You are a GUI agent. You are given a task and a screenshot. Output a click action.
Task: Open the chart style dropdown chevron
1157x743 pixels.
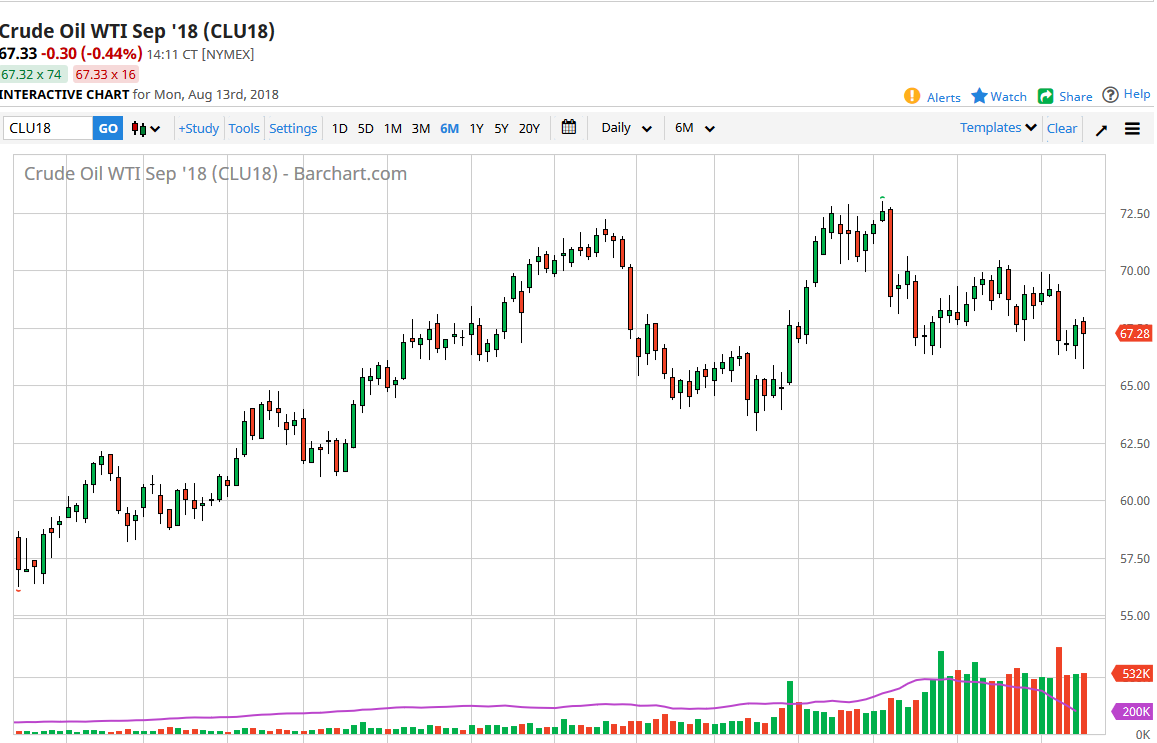tap(155, 128)
